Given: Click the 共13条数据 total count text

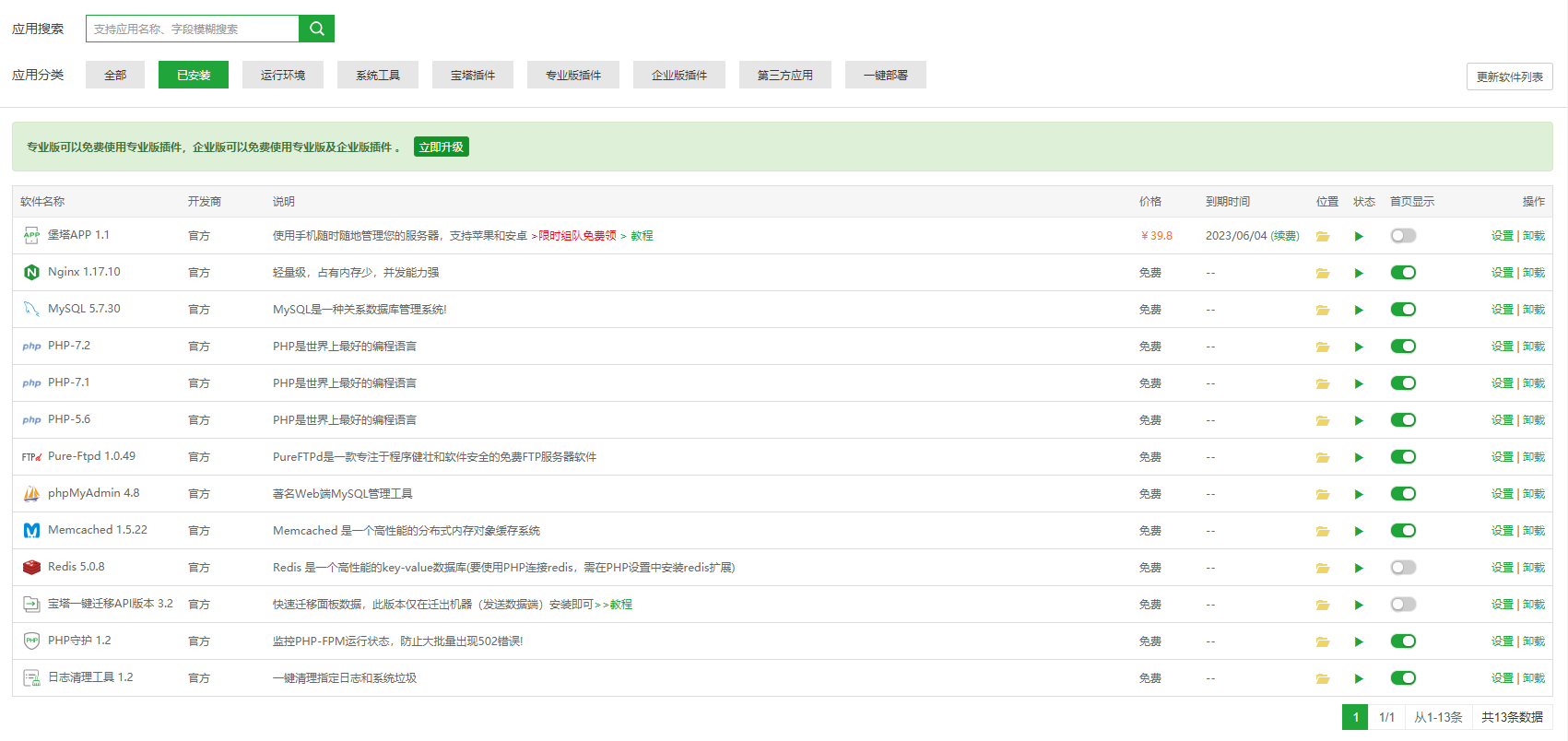Looking at the screenshot, I should (1512, 717).
